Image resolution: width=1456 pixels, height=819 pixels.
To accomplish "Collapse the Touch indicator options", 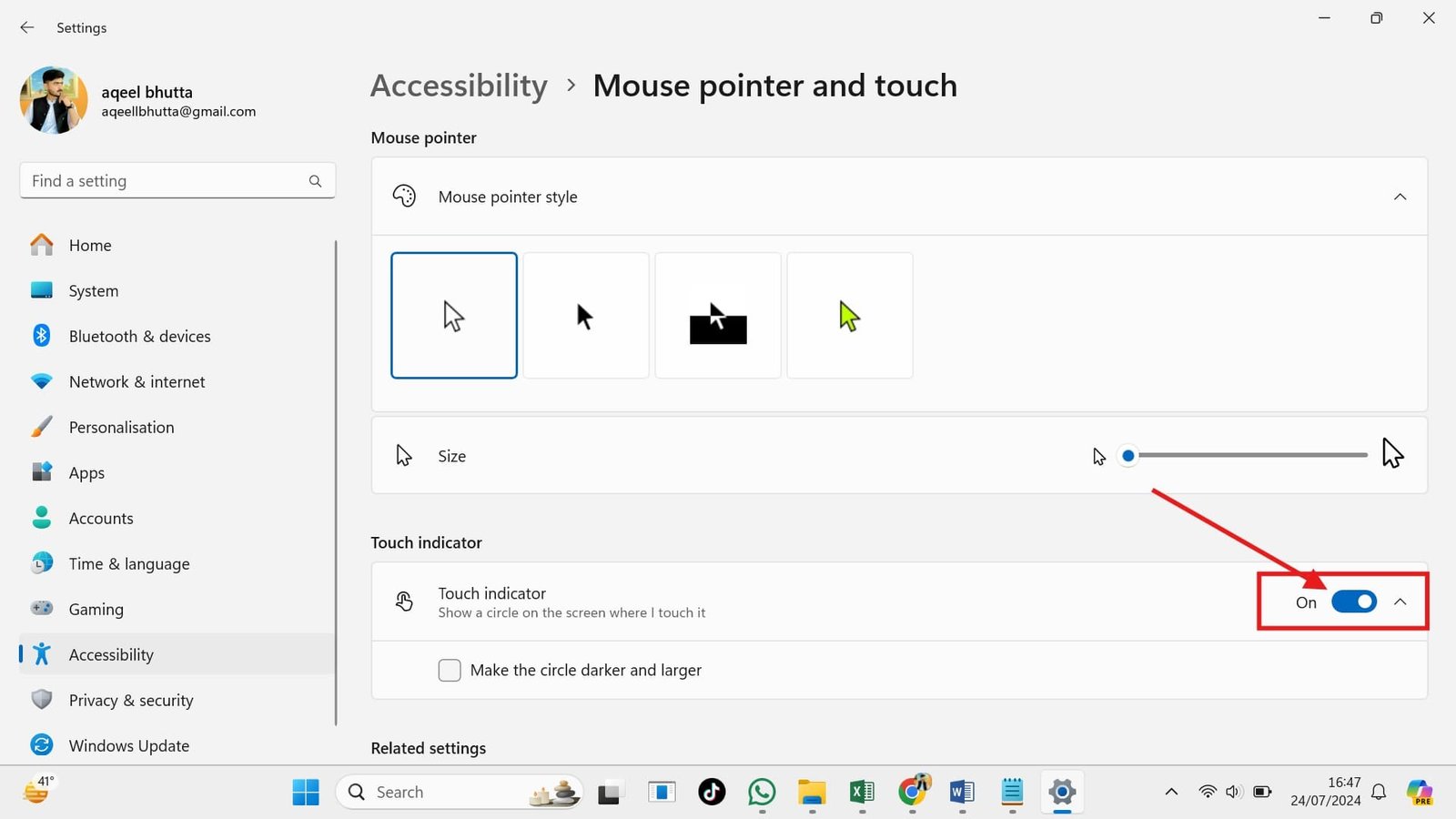I will point(1400,602).
